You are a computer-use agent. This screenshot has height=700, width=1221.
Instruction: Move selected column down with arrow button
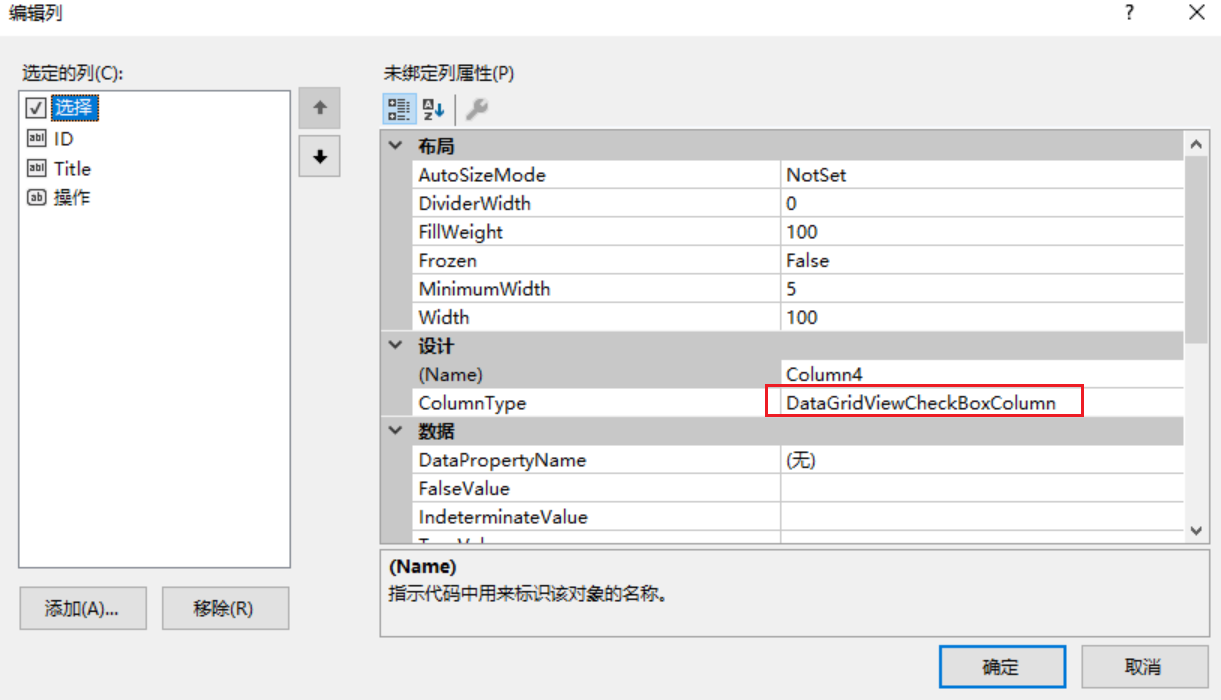click(319, 157)
